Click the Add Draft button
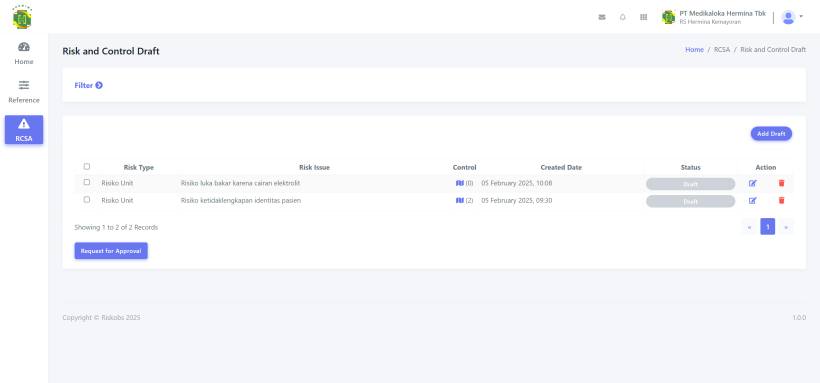820x383 pixels. [771, 134]
